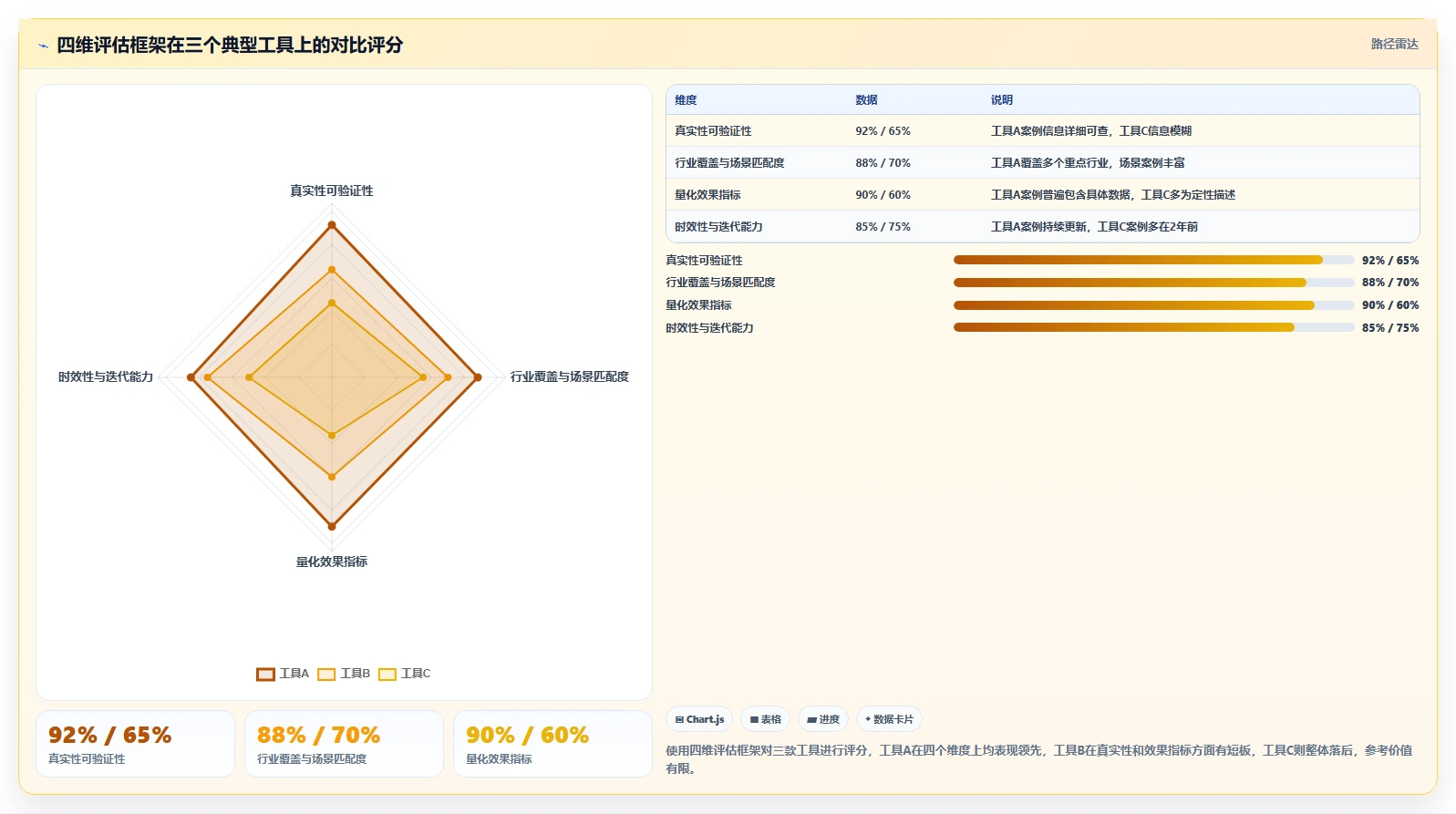
Task: Open the 90% / 60% data card
Action: pyautogui.click(x=552, y=744)
